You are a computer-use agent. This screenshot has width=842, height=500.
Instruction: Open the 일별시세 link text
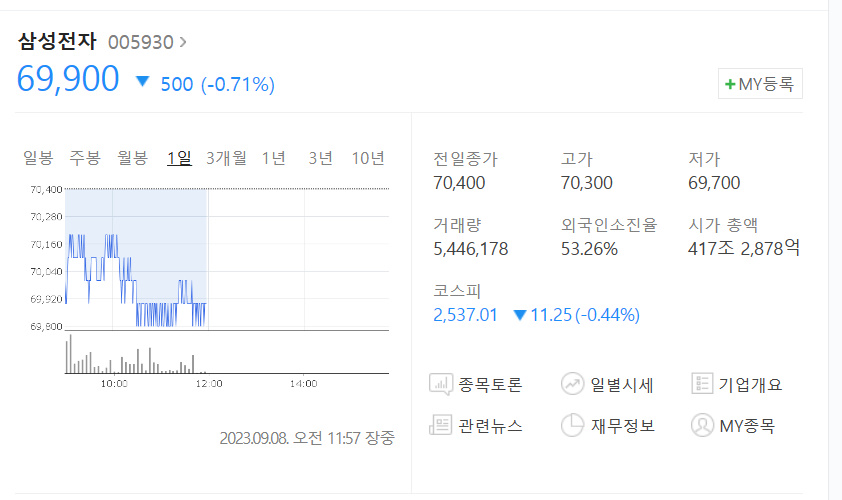click(621, 385)
